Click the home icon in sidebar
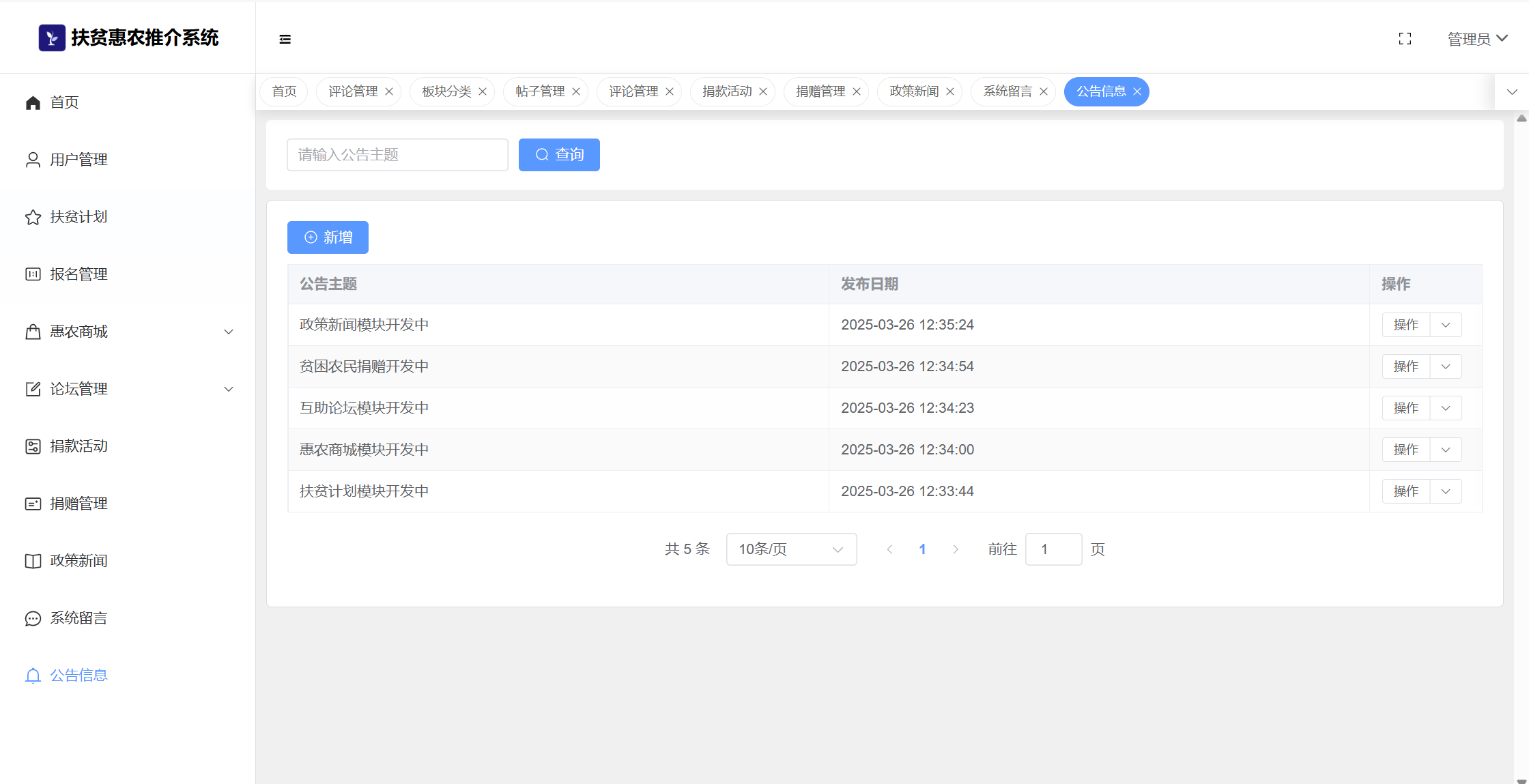 point(33,102)
